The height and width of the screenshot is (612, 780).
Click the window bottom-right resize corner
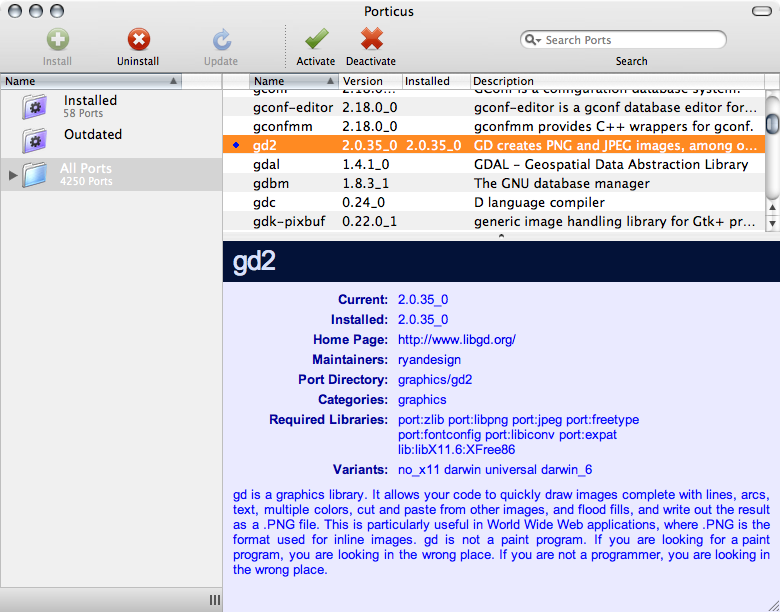(773, 605)
